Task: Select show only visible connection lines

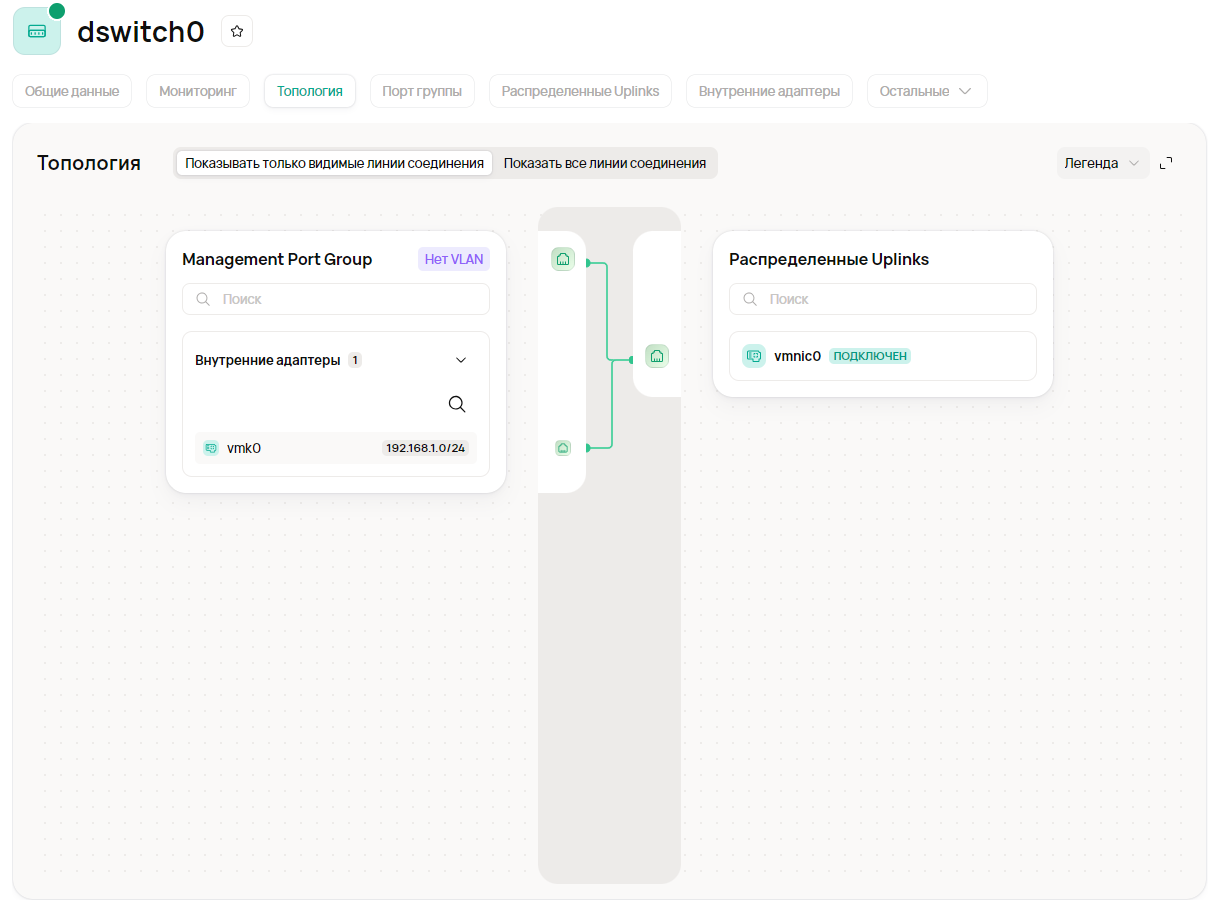Action: (x=334, y=163)
